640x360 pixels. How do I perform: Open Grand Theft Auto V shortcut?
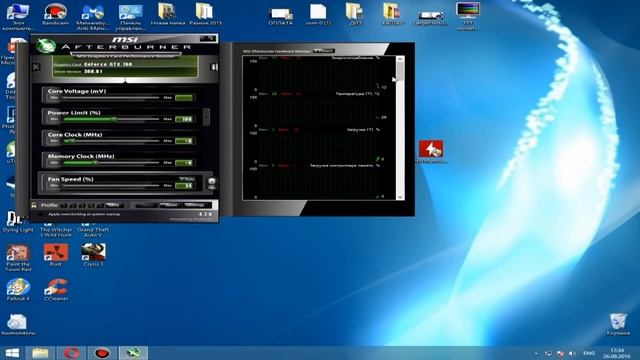(x=93, y=231)
